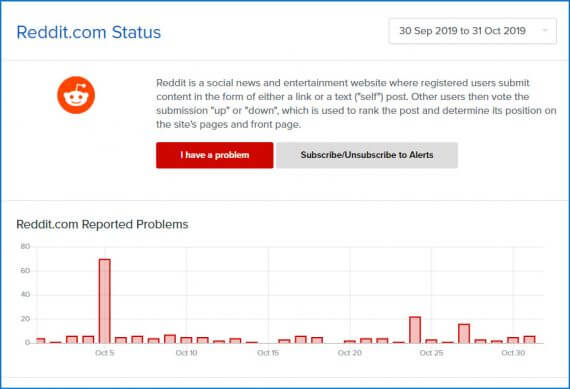Click the Reddit.com Reported Problems heading

coord(103,224)
